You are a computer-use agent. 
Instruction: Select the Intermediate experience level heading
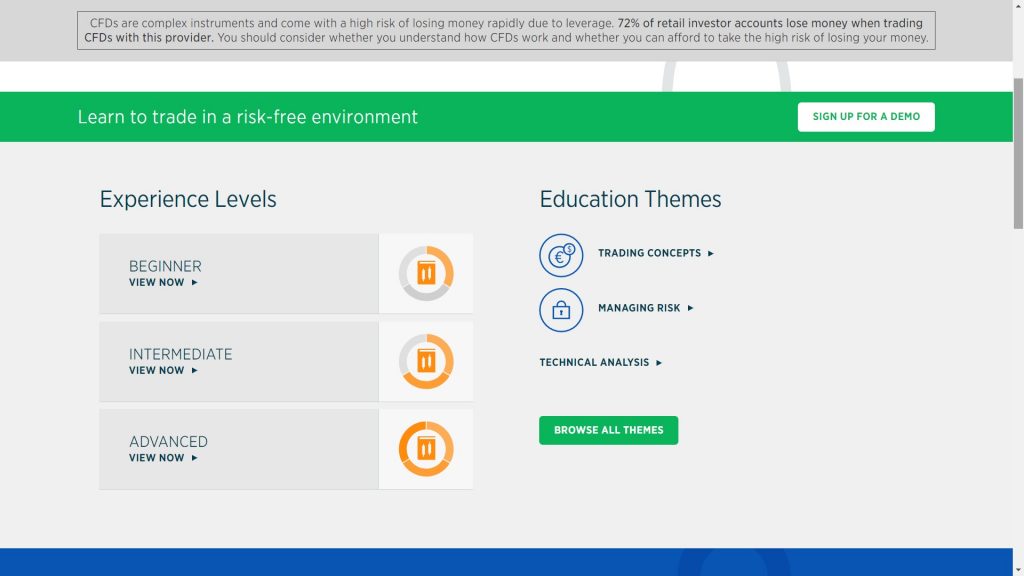tap(180, 354)
